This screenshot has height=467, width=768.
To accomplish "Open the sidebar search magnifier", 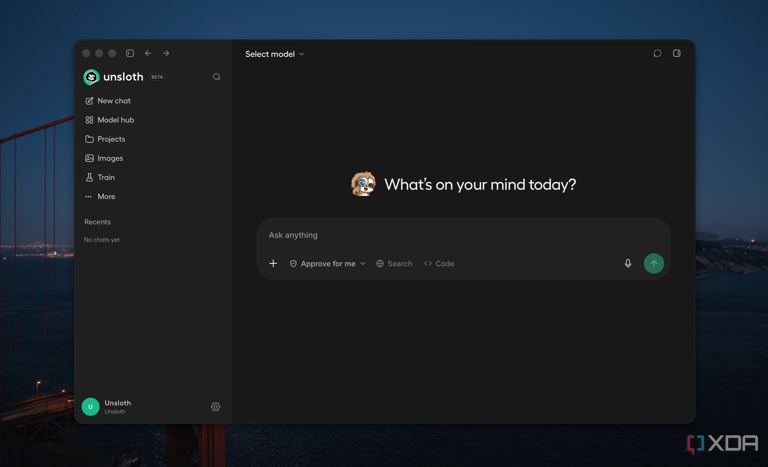I will tap(216, 77).
